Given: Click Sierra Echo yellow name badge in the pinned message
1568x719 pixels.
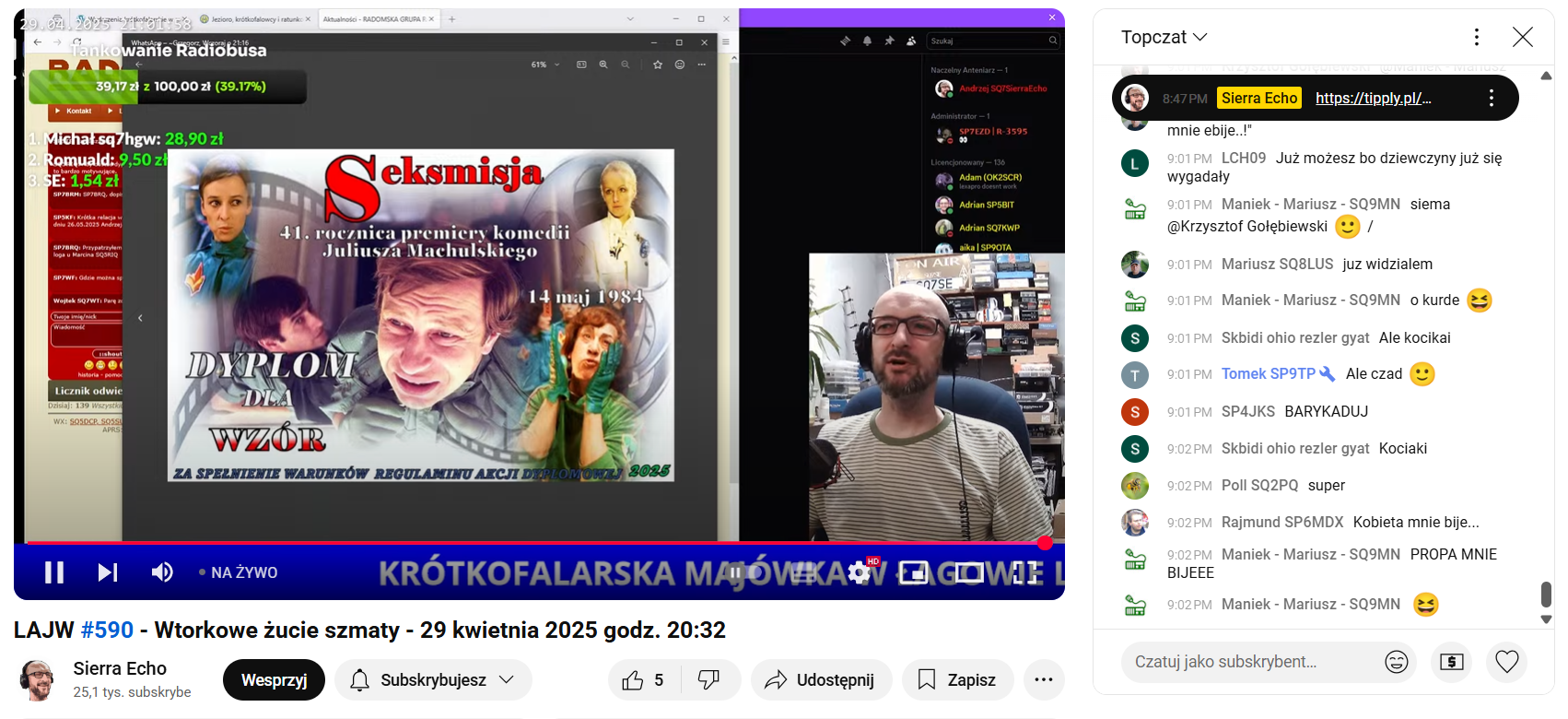Looking at the screenshot, I should click(1259, 98).
